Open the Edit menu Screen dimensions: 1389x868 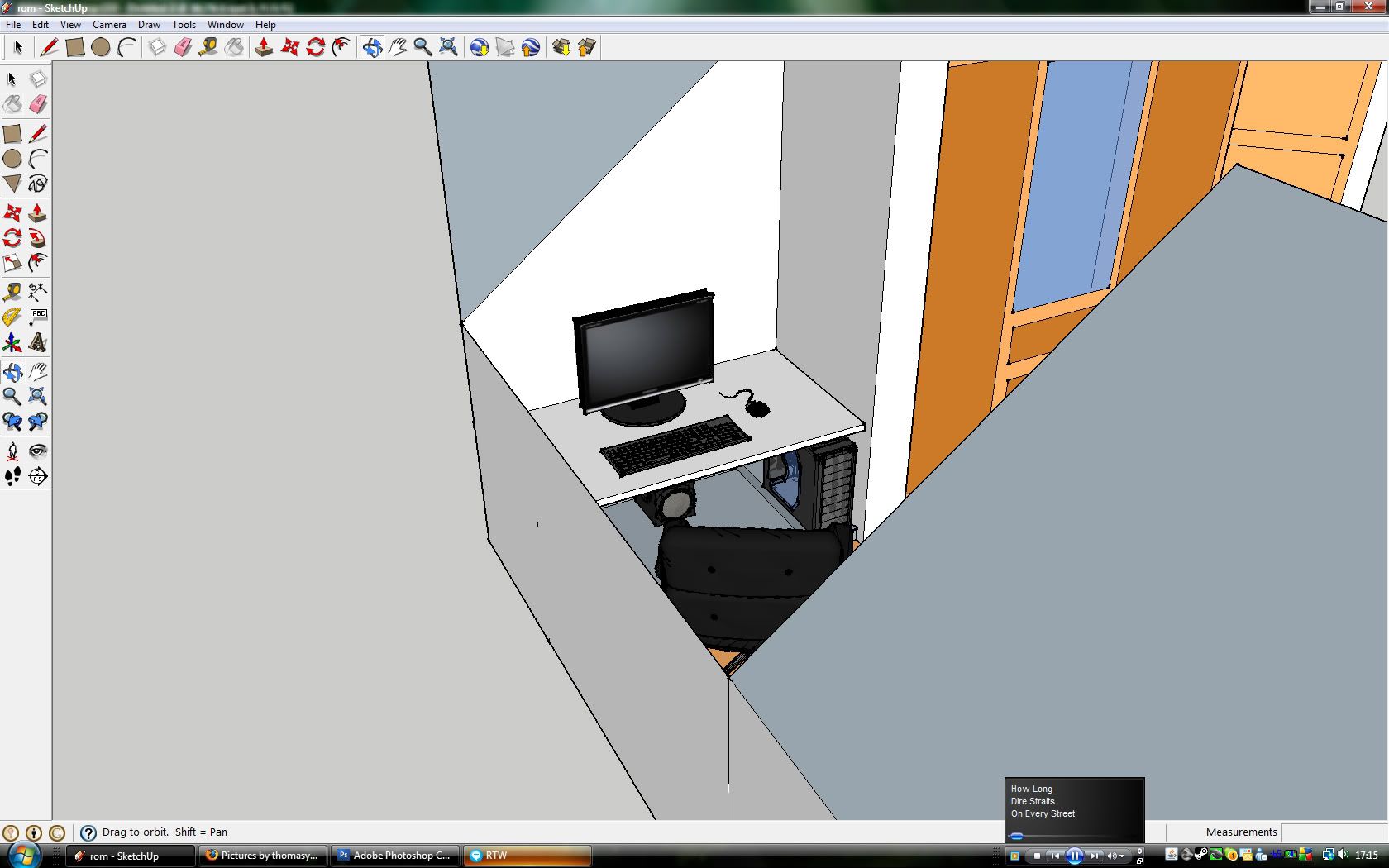tap(41, 25)
